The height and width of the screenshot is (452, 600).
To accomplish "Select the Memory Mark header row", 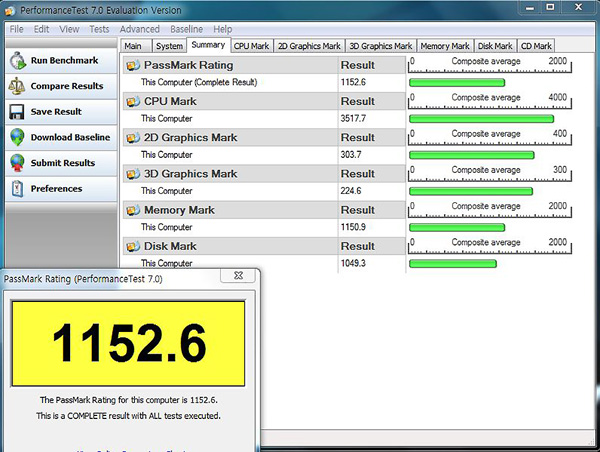I will click(x=264, y=210).
